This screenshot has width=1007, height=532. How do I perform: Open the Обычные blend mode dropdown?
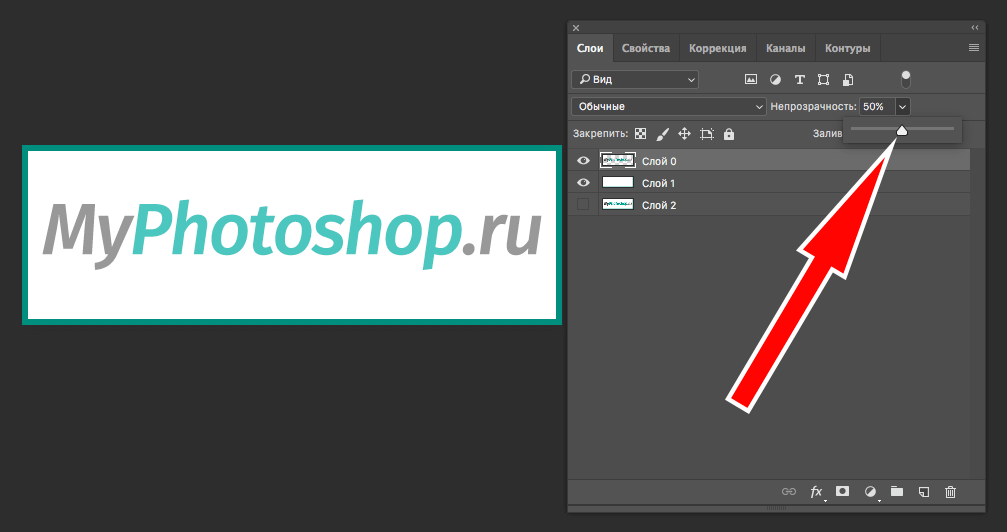point(668,106)
